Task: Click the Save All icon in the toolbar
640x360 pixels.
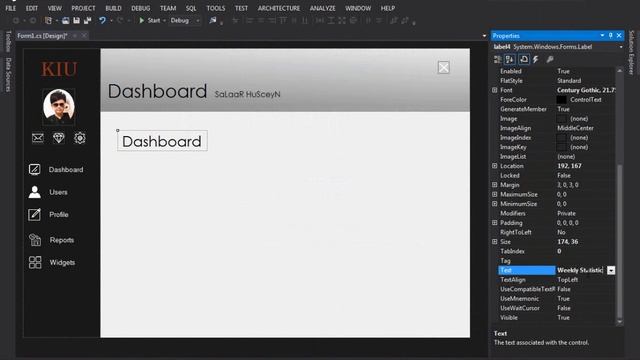Action: [x=87, y=20]
